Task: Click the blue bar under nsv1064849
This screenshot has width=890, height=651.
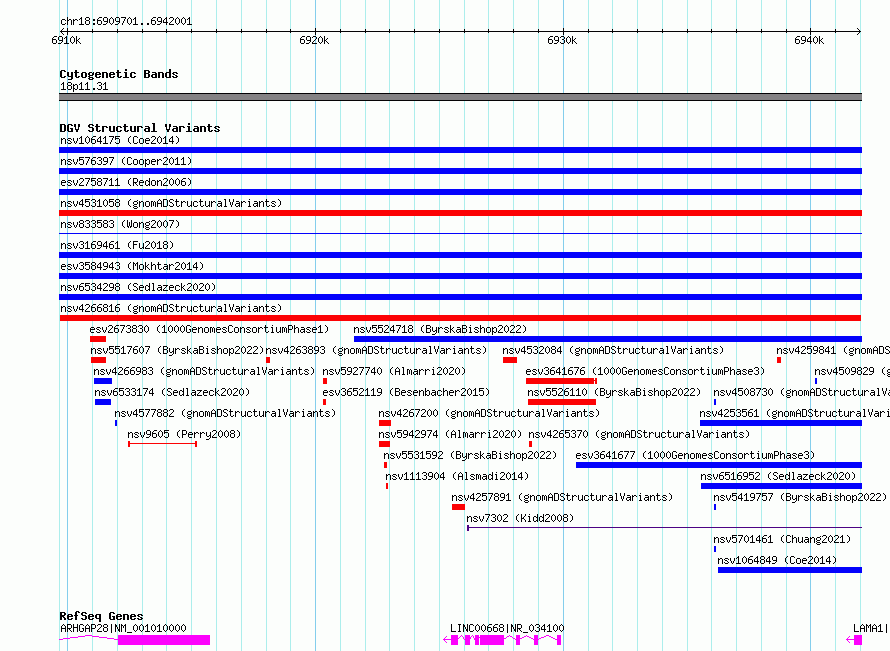Action: 790,570
